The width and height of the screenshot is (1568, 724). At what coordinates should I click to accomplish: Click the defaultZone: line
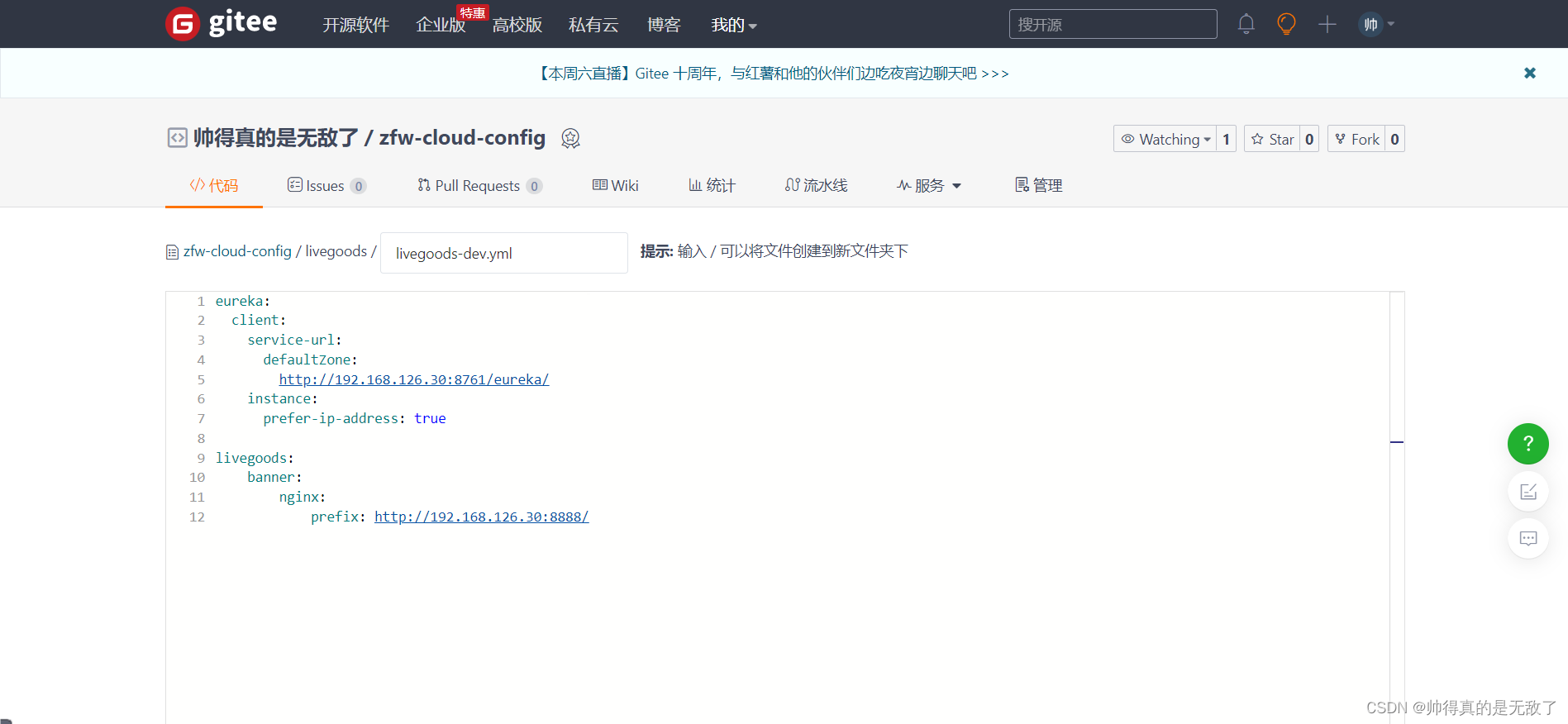click(x=310, y=360)
